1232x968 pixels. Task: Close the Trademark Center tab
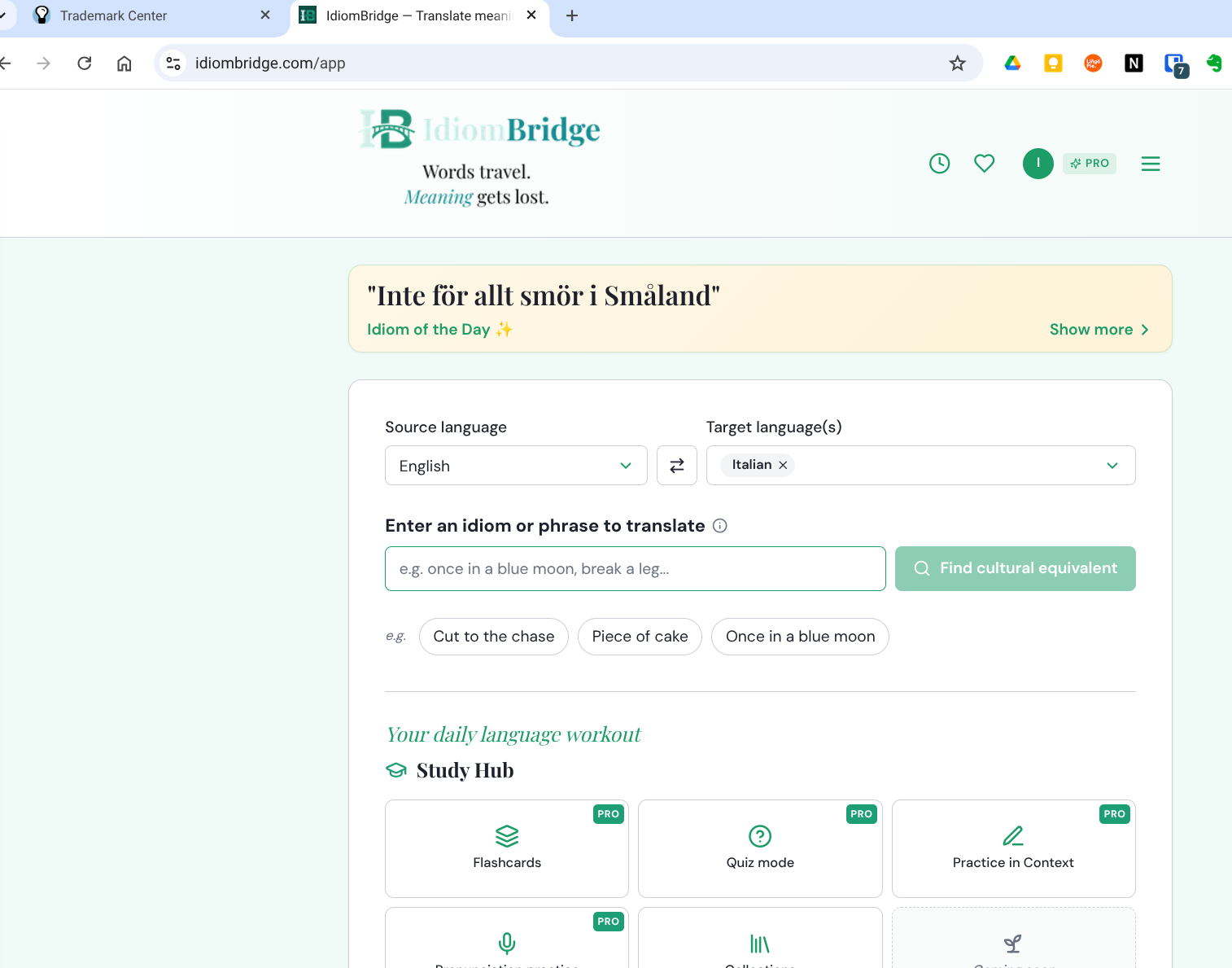coord(265,15)
